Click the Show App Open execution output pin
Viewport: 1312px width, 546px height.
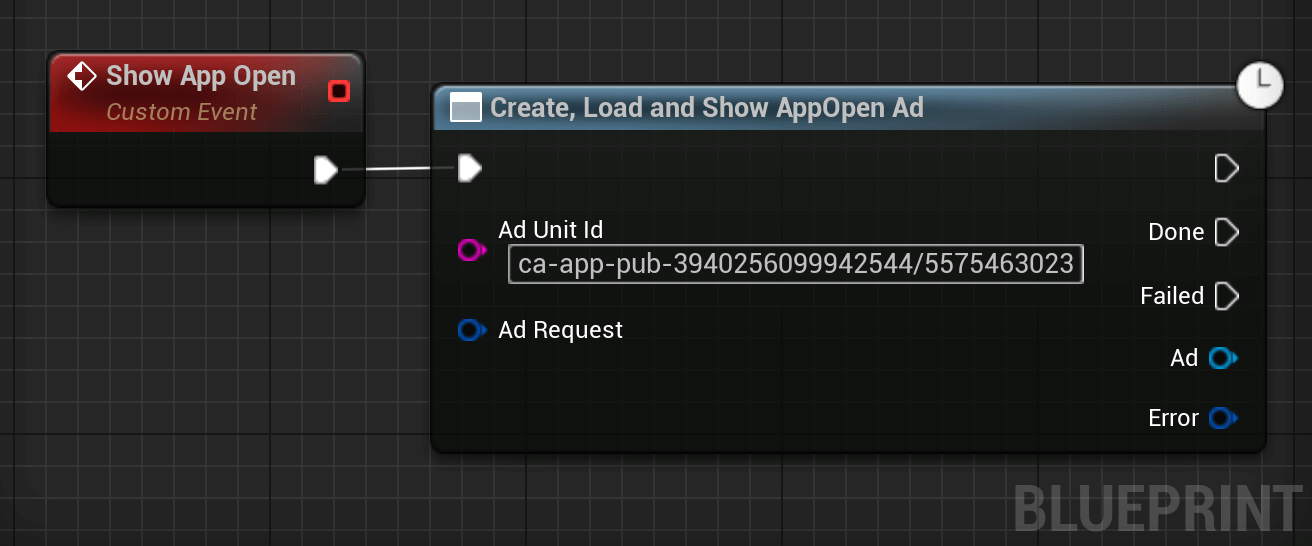point(326,170)
